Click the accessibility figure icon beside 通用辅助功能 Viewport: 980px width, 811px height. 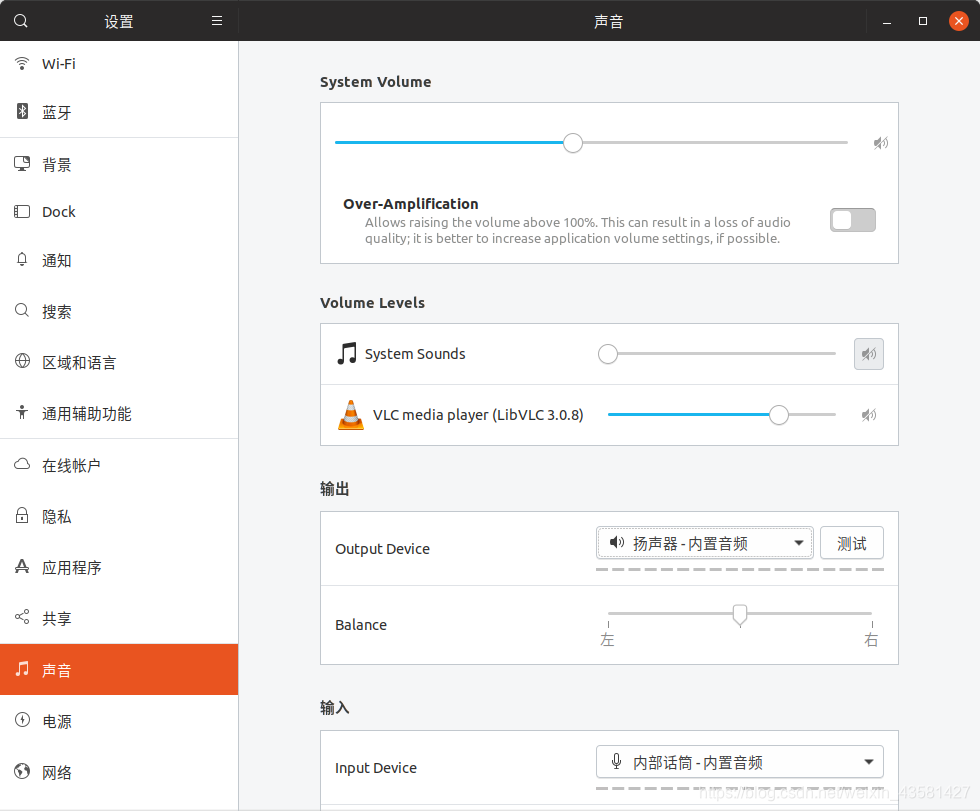[22, 412]
